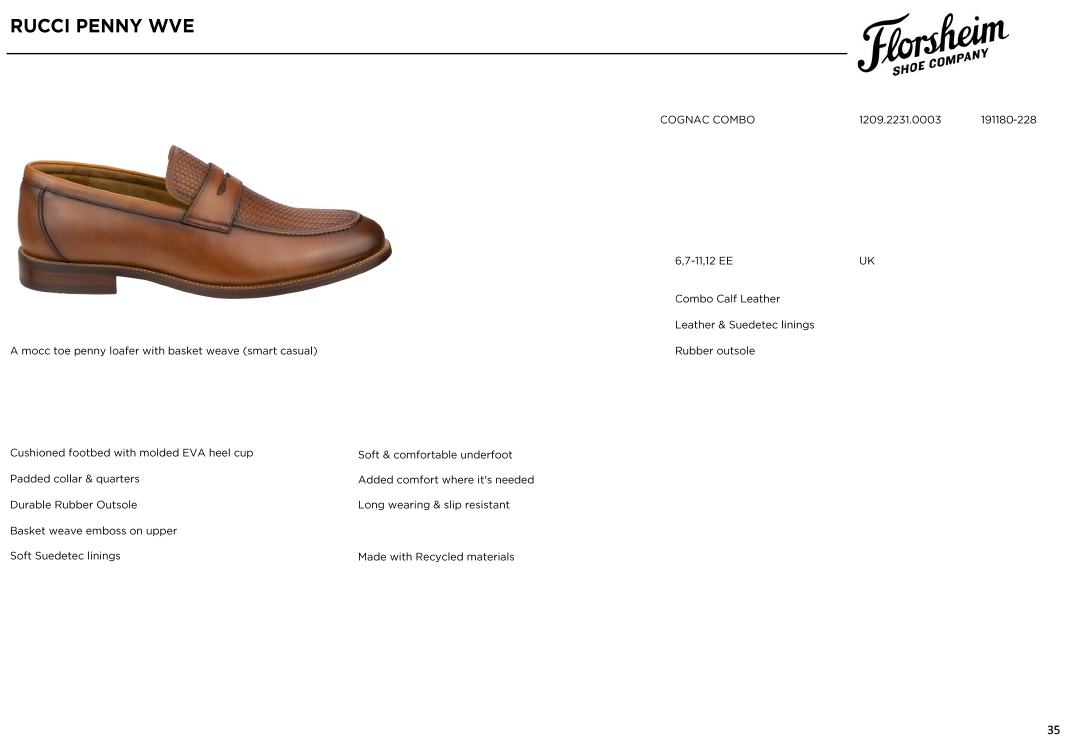The image size is (1080, 741).
Task: Click the Florsheim Shoe Company logo
Action: (933, 43)
